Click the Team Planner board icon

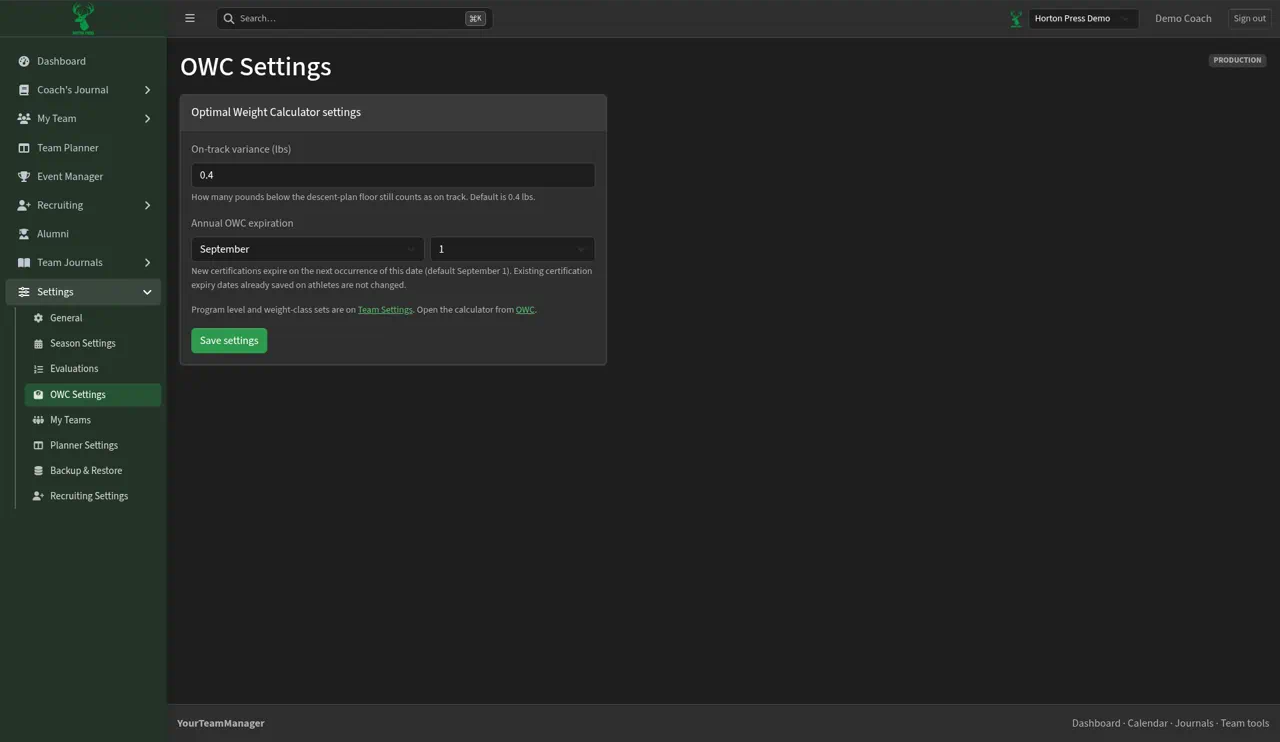coord(24,148)
